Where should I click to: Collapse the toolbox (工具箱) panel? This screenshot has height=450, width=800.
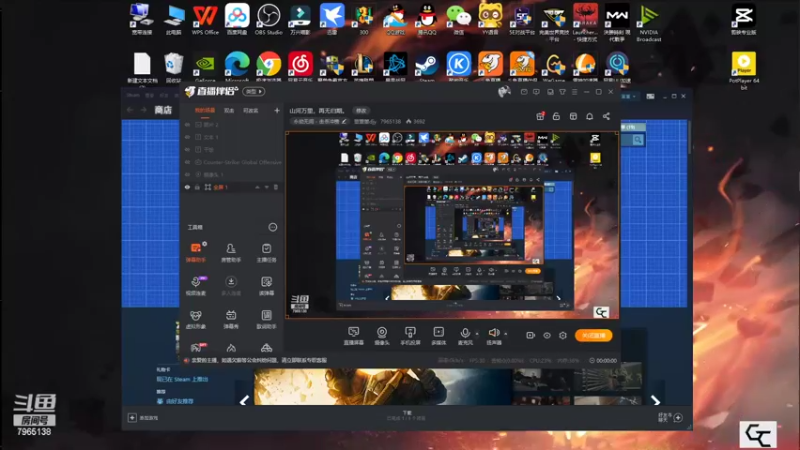click(272, 227)
